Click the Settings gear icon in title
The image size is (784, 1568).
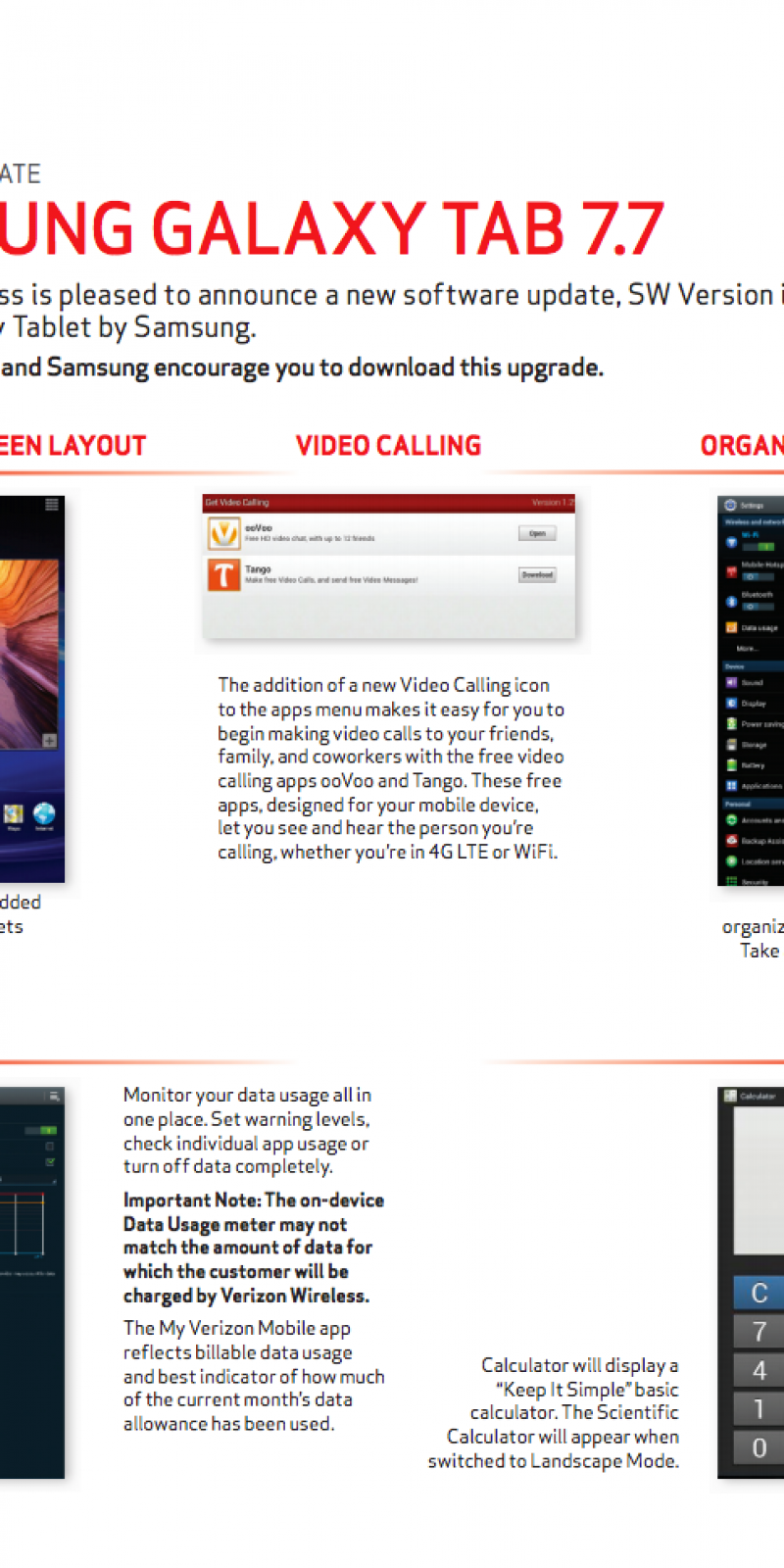(730, 505)
